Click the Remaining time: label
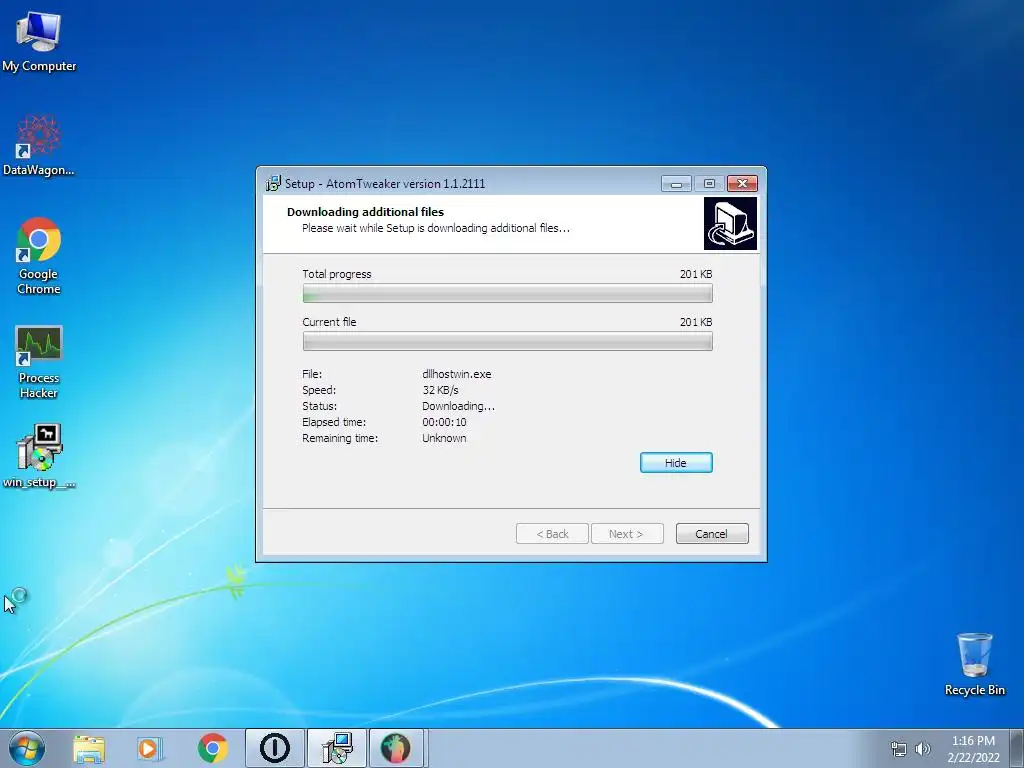Image resolution: width=1024 pixels, height=768 pixels. coord(340,438)
